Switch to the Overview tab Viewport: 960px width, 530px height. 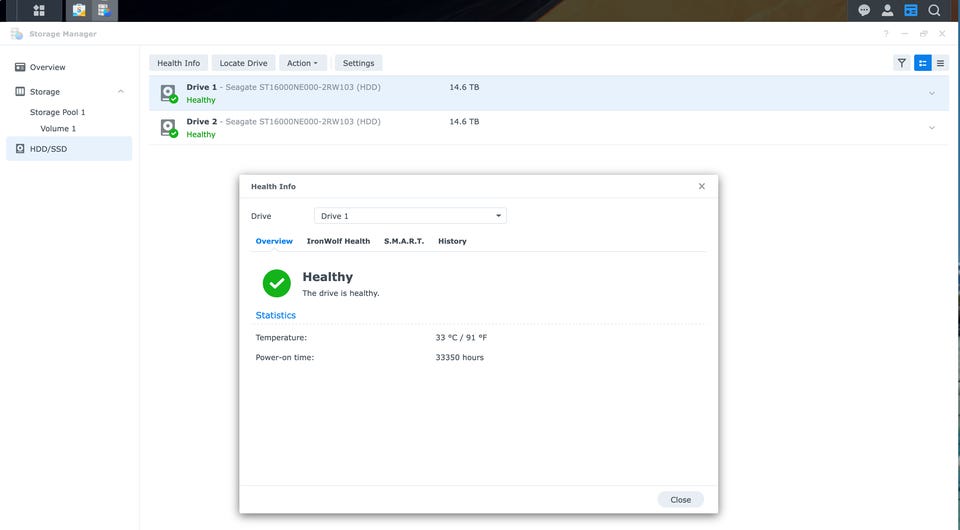pyautogui.click(x=274, y=241)
